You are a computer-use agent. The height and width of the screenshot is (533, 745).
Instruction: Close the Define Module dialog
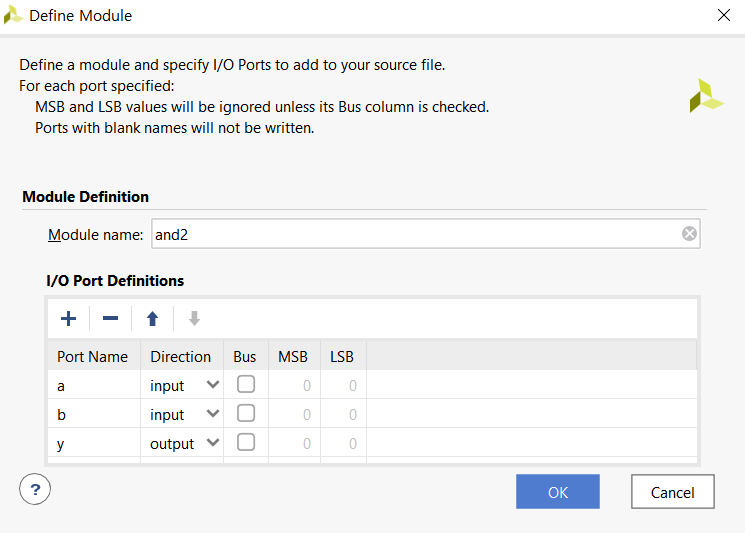click(x=723, y=15)
